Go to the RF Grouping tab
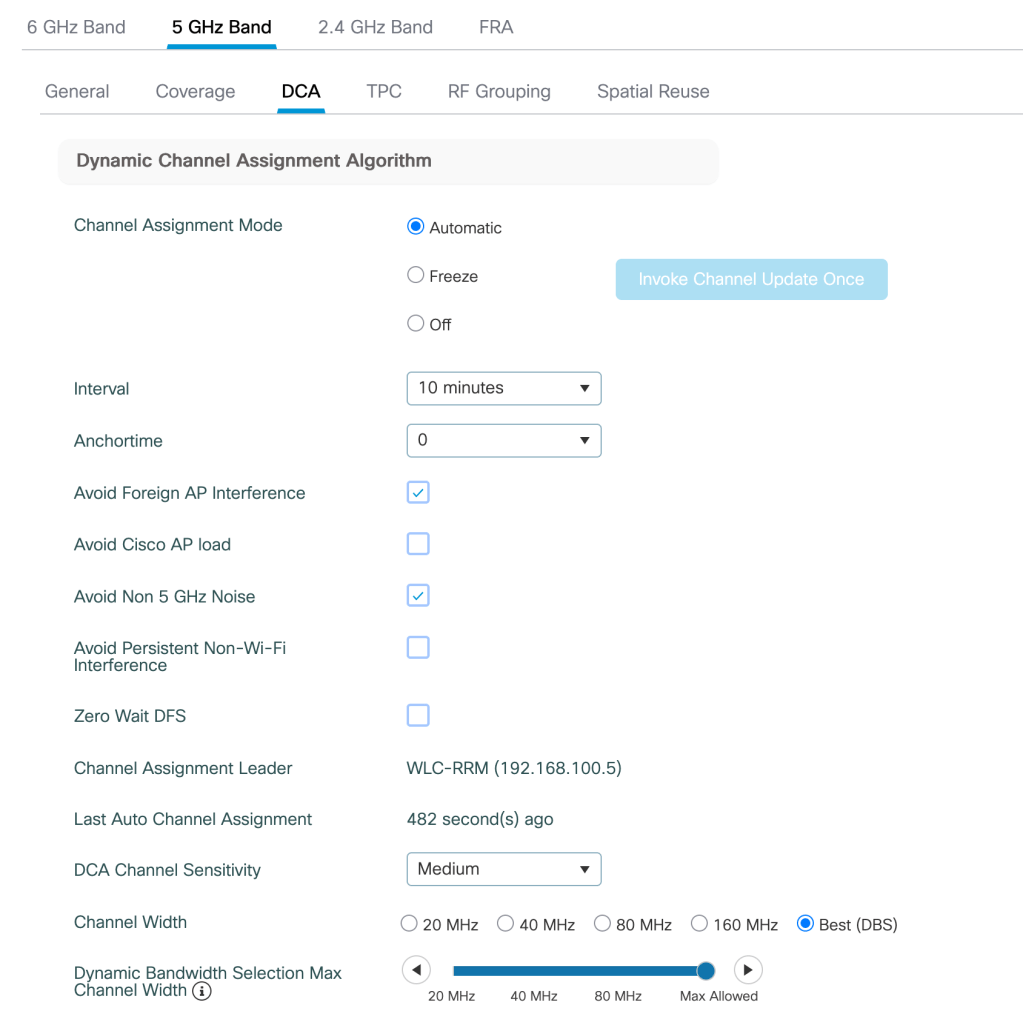 tap(499, 91)
